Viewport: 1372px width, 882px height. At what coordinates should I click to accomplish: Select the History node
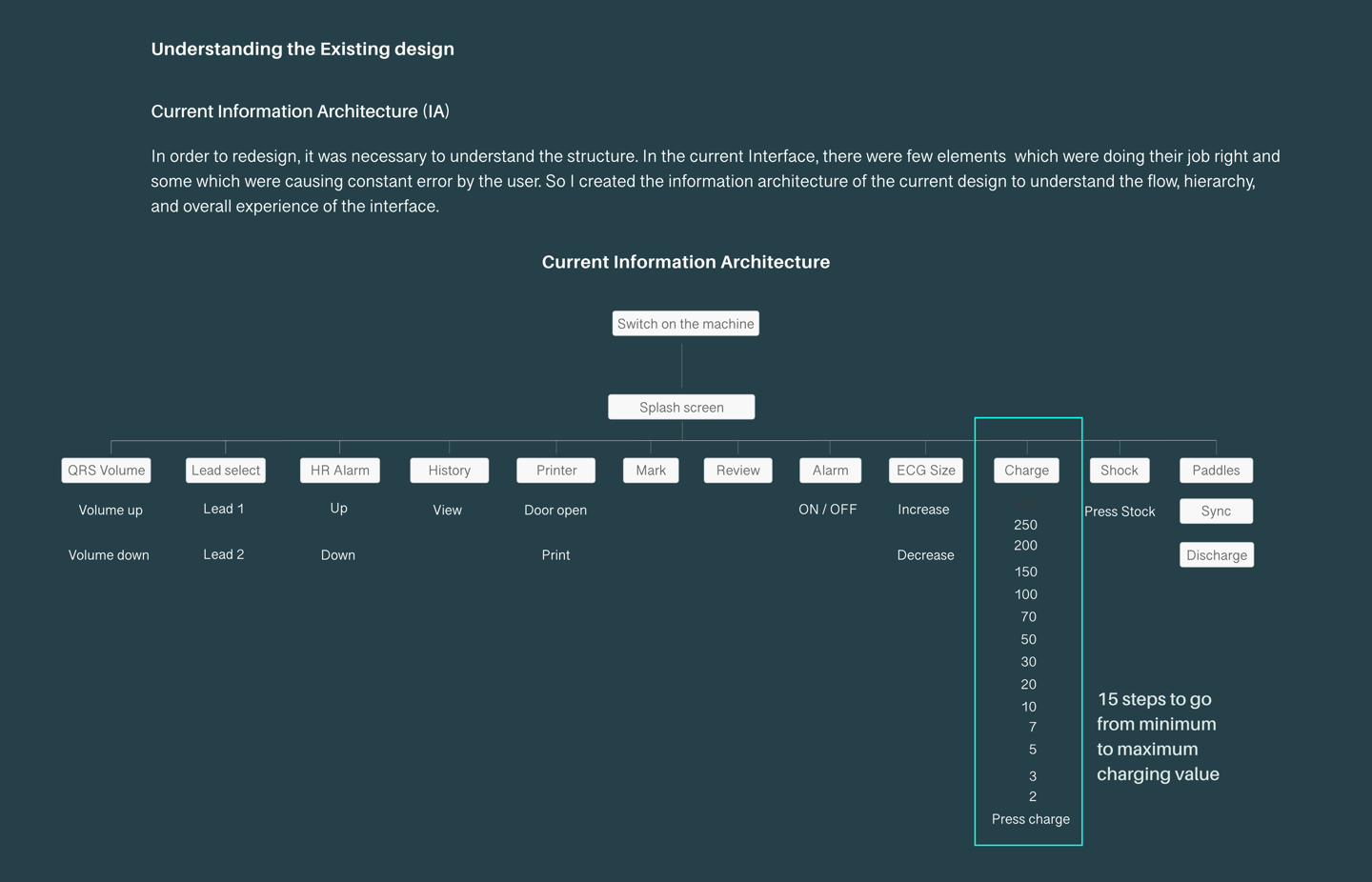(450, 471)
